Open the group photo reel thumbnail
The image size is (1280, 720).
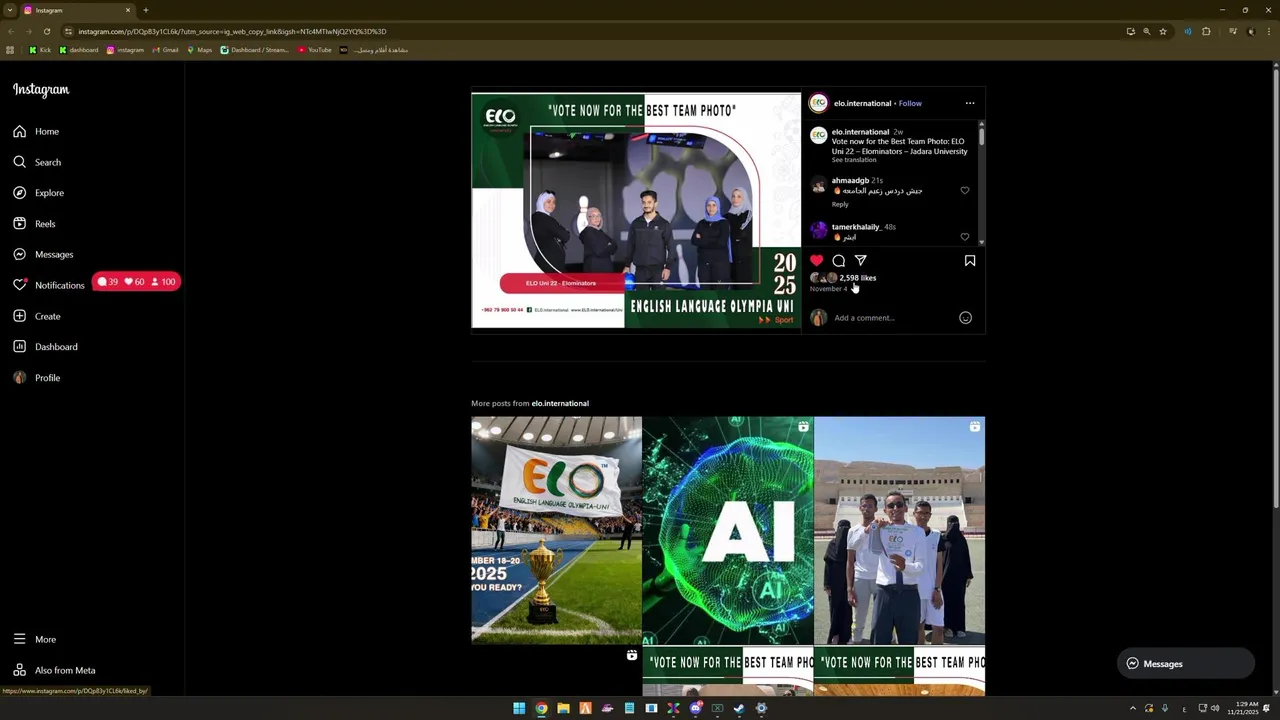click(899, 530)
